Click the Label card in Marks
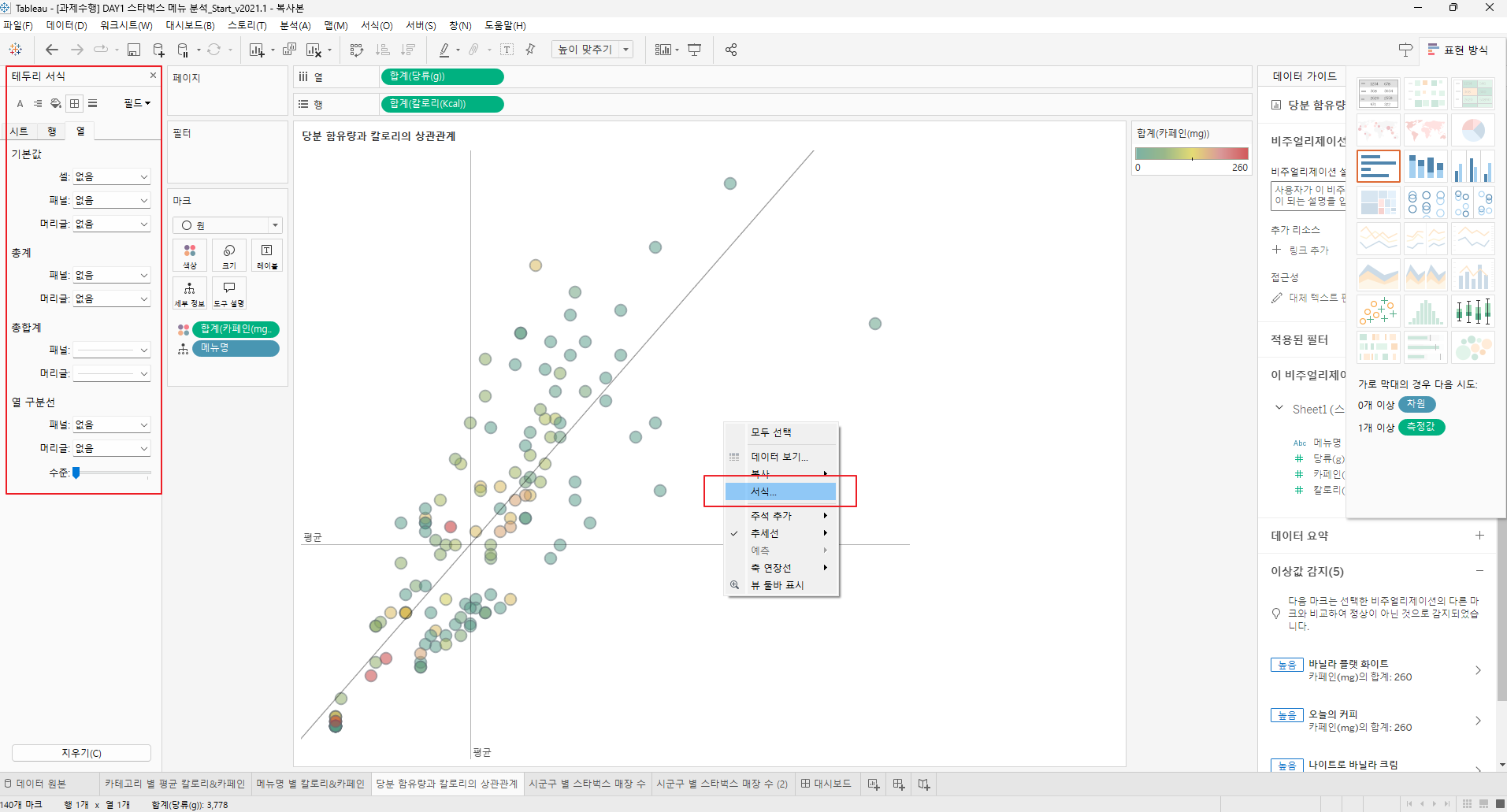The image size is (1507, 812). [267, 255]
